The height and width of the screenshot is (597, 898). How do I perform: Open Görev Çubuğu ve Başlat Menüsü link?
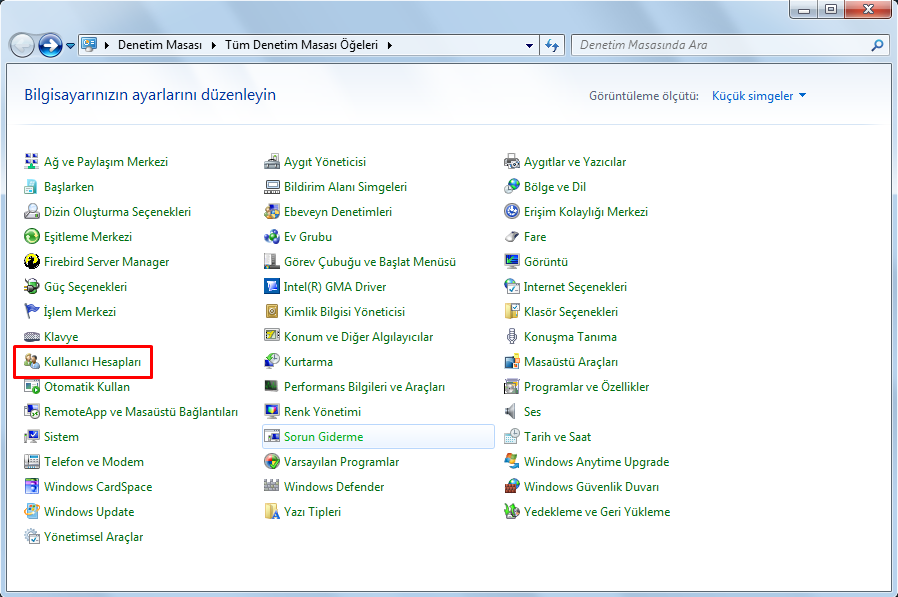tap(370, 262)
